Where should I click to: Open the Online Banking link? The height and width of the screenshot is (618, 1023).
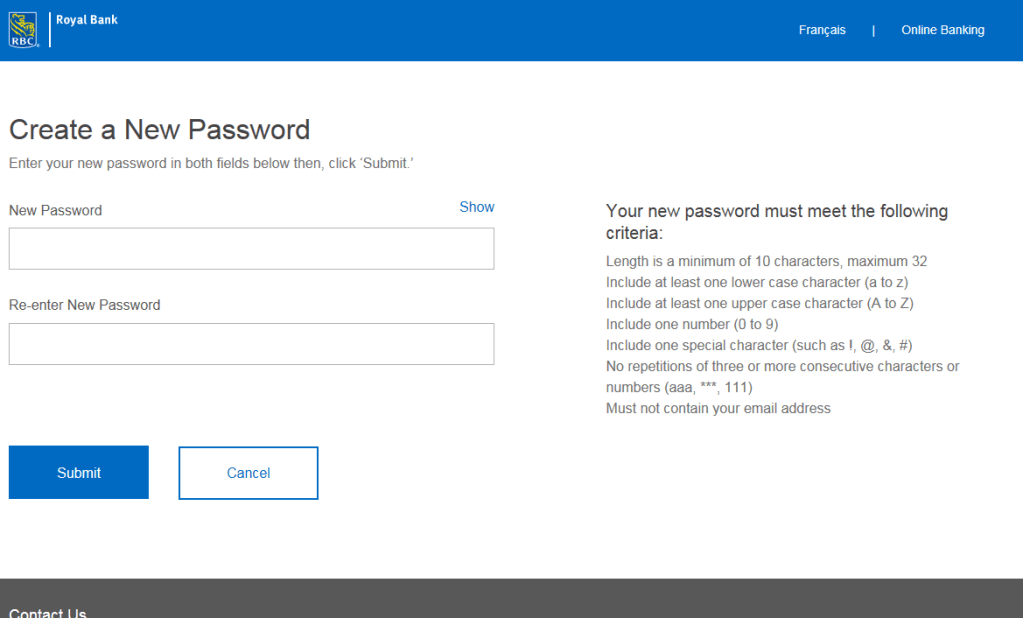coord(942,30)
